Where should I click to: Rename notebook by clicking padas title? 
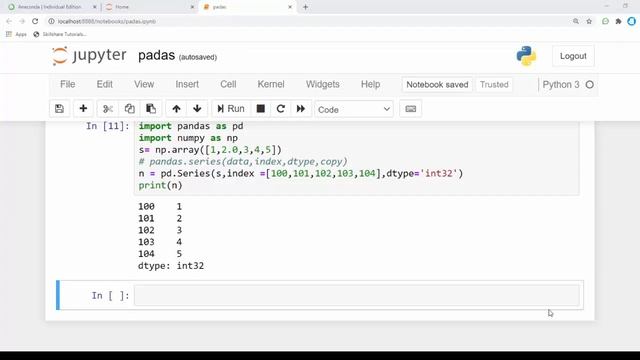tap(156, 56)
